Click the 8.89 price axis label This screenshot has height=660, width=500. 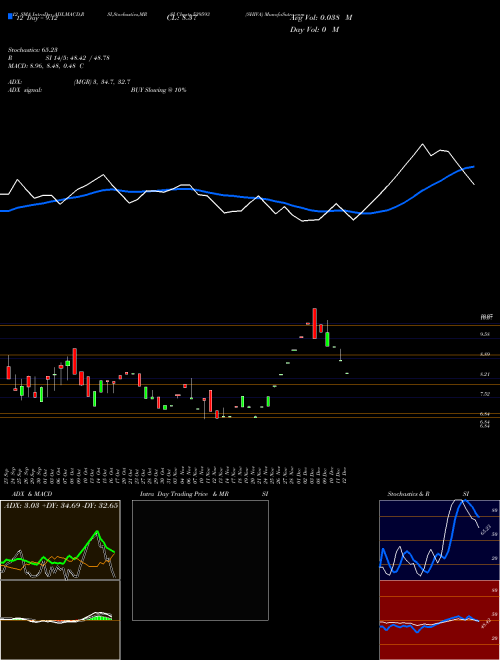pos(485,354)
